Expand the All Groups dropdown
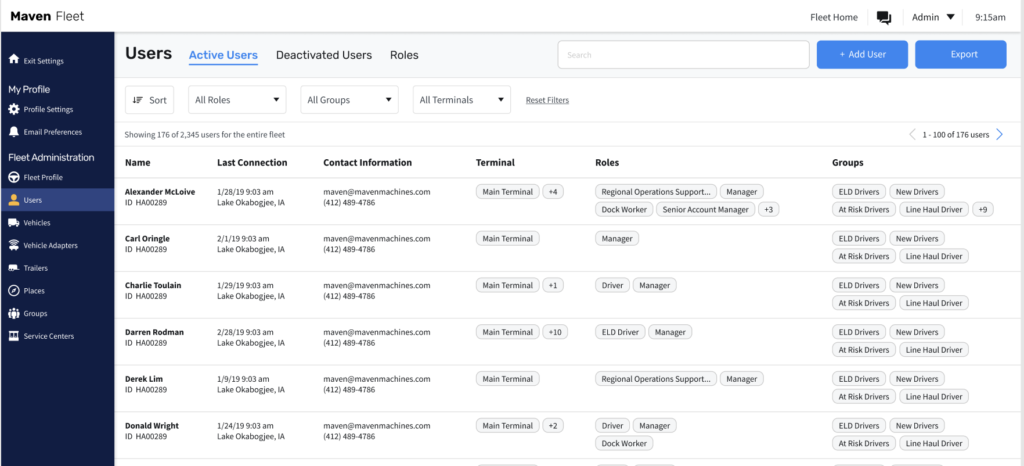Viewport: 1024px width, 466px height. (349, 100)
